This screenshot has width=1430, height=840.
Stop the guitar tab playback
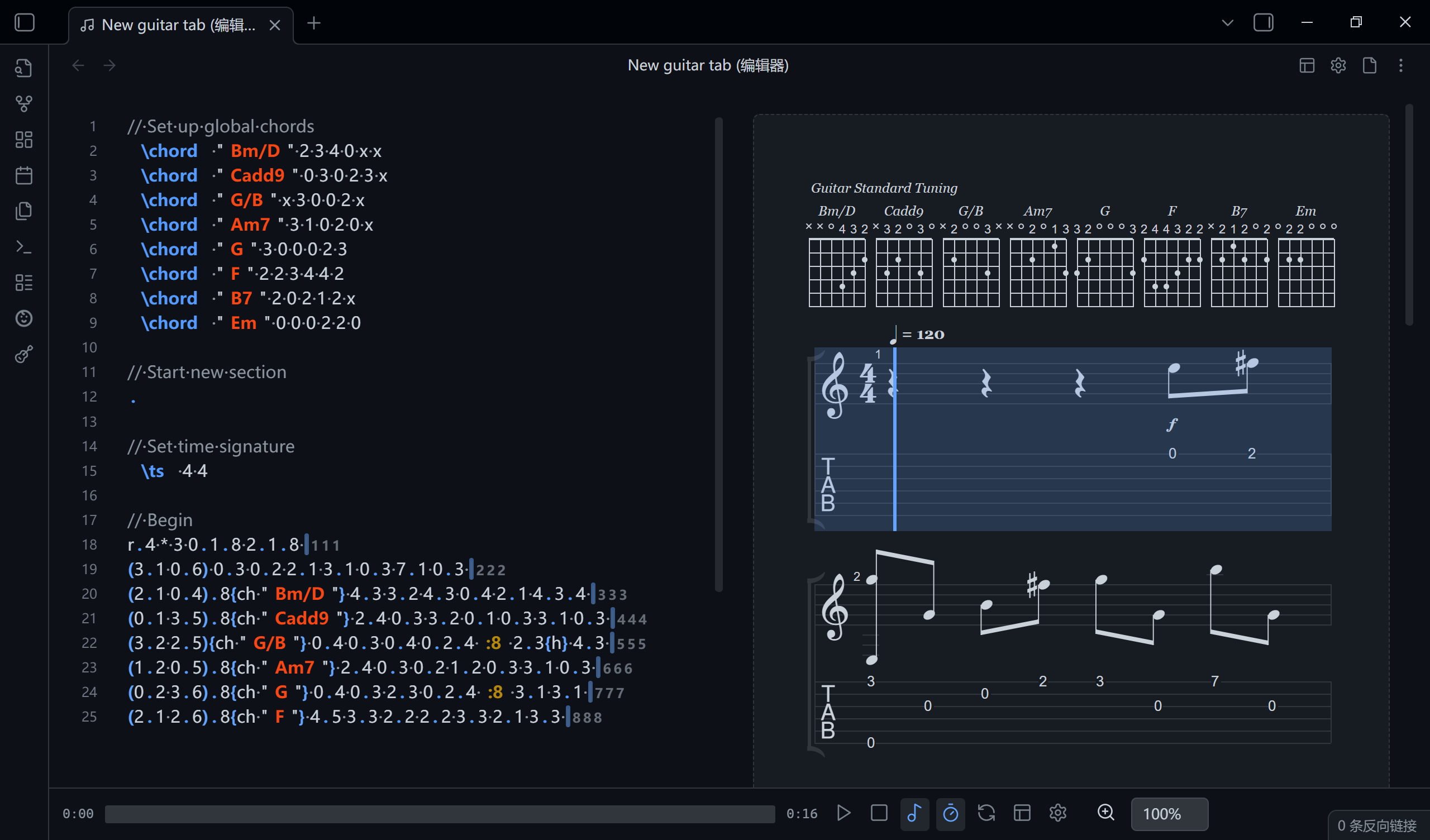pos(879,813)
